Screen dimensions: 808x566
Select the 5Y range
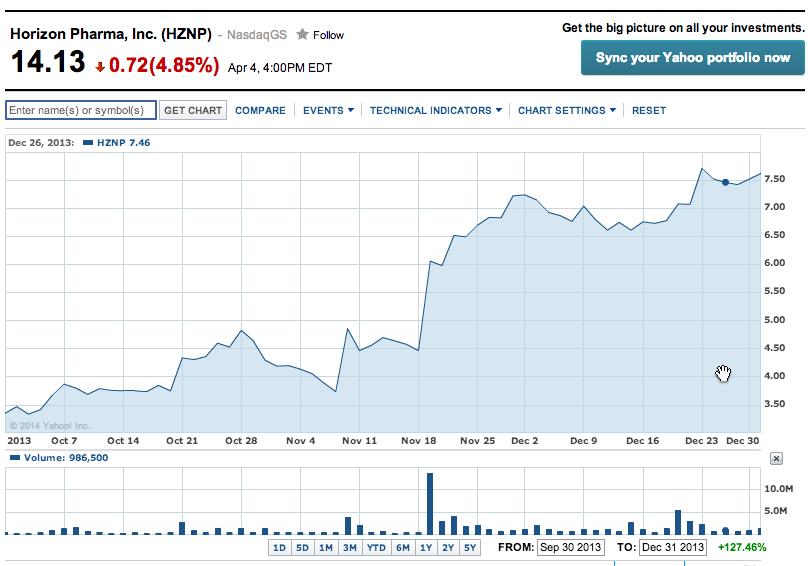pyautogui.click(x=470, y=547)
